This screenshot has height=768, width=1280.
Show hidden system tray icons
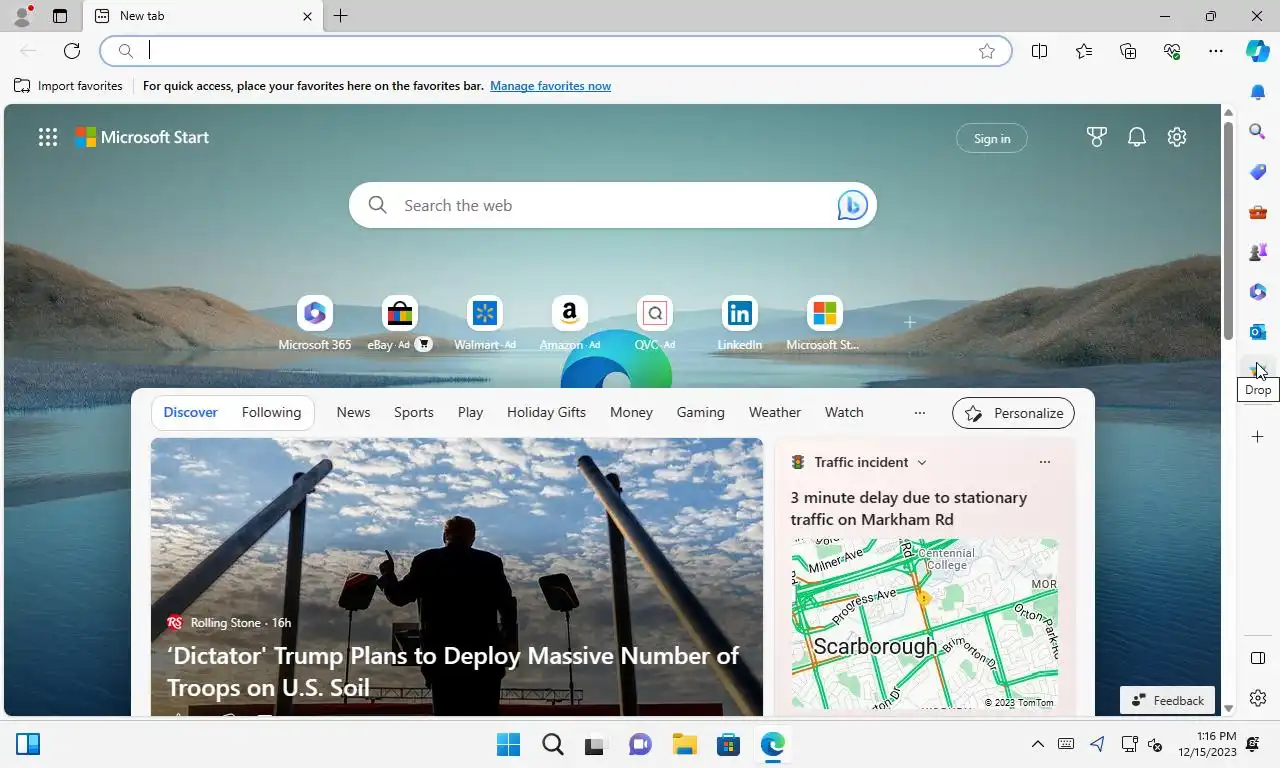point(1038,744)
